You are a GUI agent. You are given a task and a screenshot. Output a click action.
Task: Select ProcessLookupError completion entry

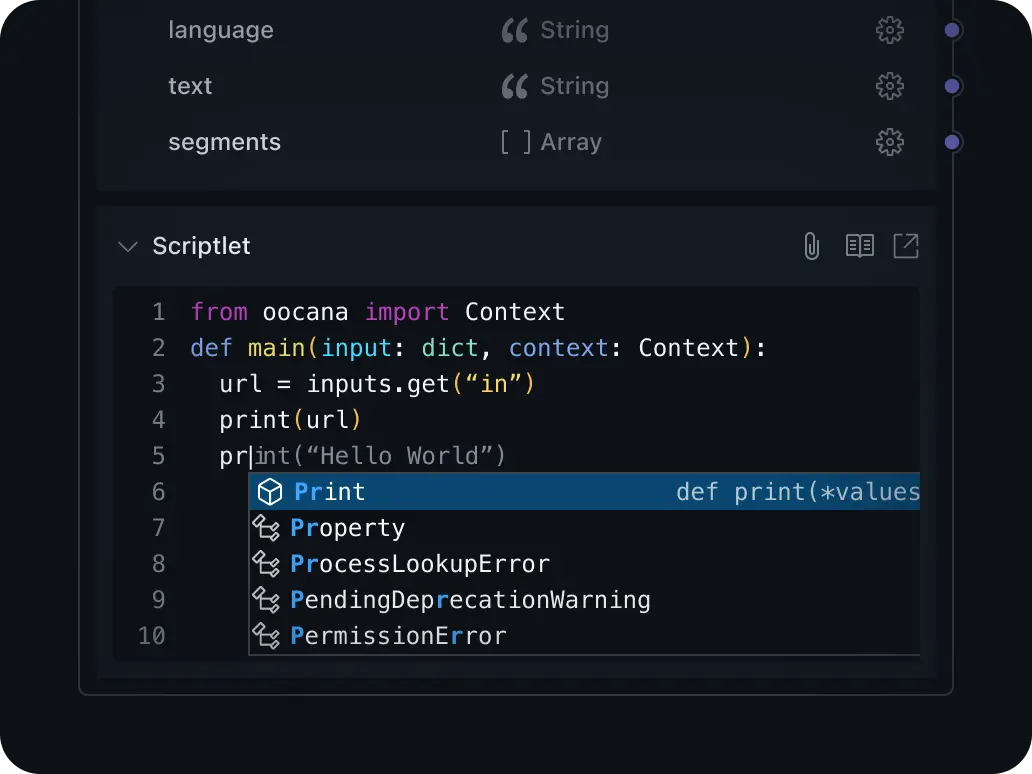[x=419, y=563]
